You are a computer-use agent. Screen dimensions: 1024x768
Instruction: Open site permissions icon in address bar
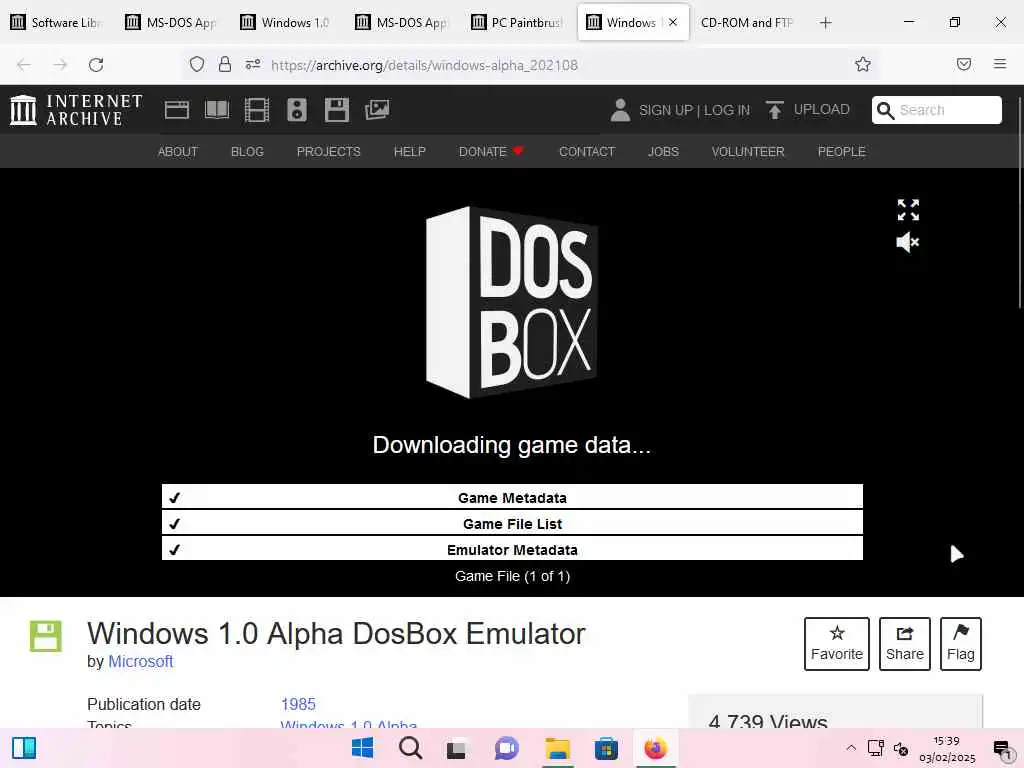point(253,64)
